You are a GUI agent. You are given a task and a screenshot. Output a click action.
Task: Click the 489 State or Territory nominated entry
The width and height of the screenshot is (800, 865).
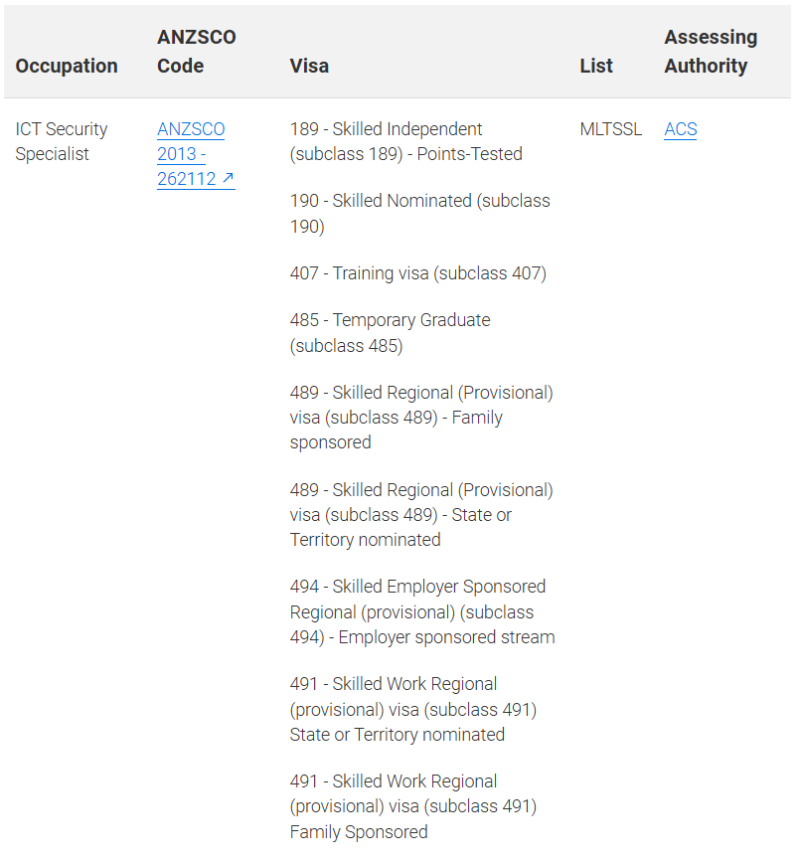422,515
